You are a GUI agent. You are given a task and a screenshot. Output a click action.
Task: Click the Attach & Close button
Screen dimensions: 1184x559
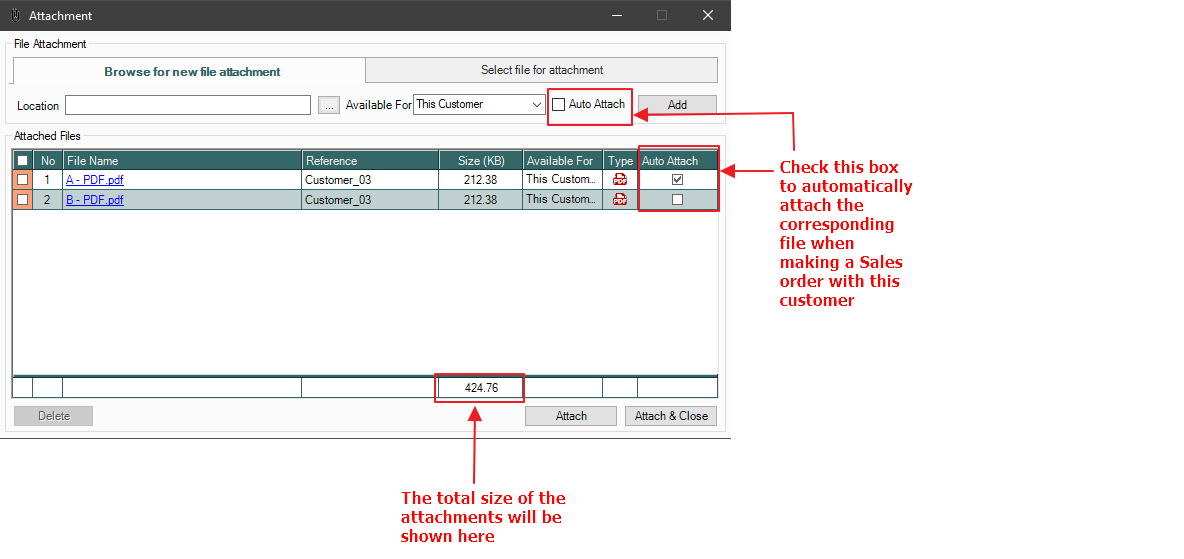click(x=671, y=416)
